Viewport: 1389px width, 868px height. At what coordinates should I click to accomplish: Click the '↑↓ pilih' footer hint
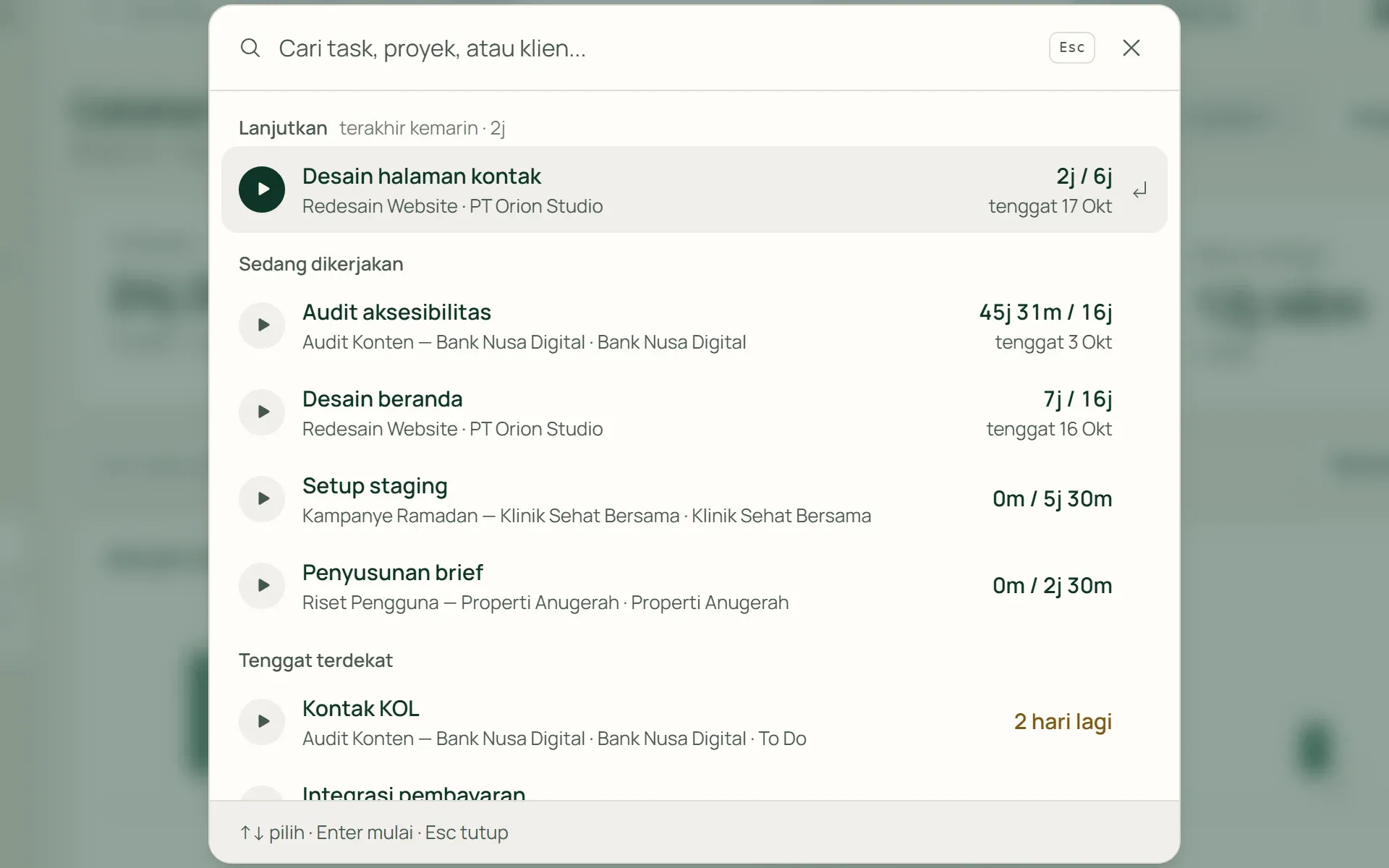click(272, 833)
